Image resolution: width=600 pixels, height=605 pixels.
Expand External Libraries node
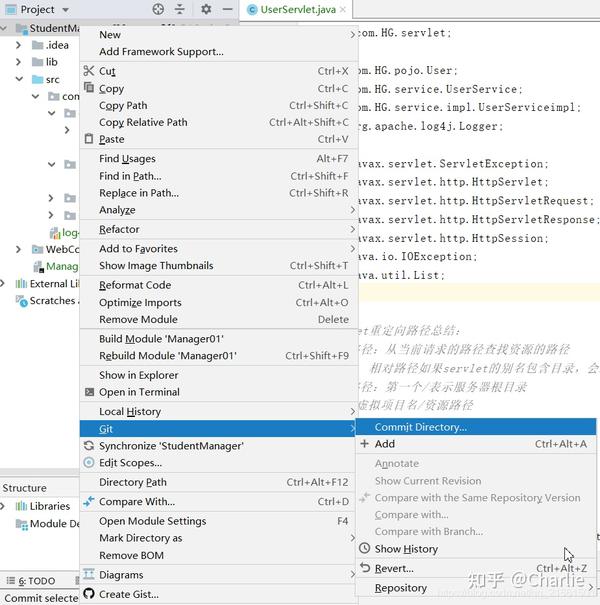(2, 284)
